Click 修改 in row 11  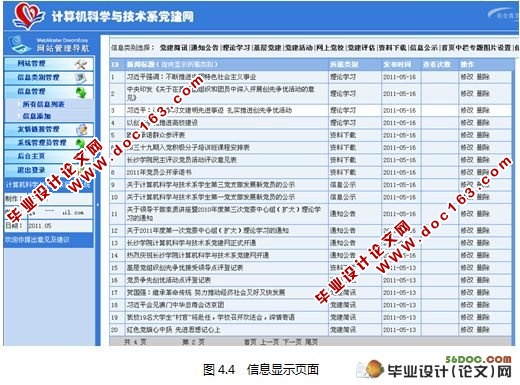467,214
